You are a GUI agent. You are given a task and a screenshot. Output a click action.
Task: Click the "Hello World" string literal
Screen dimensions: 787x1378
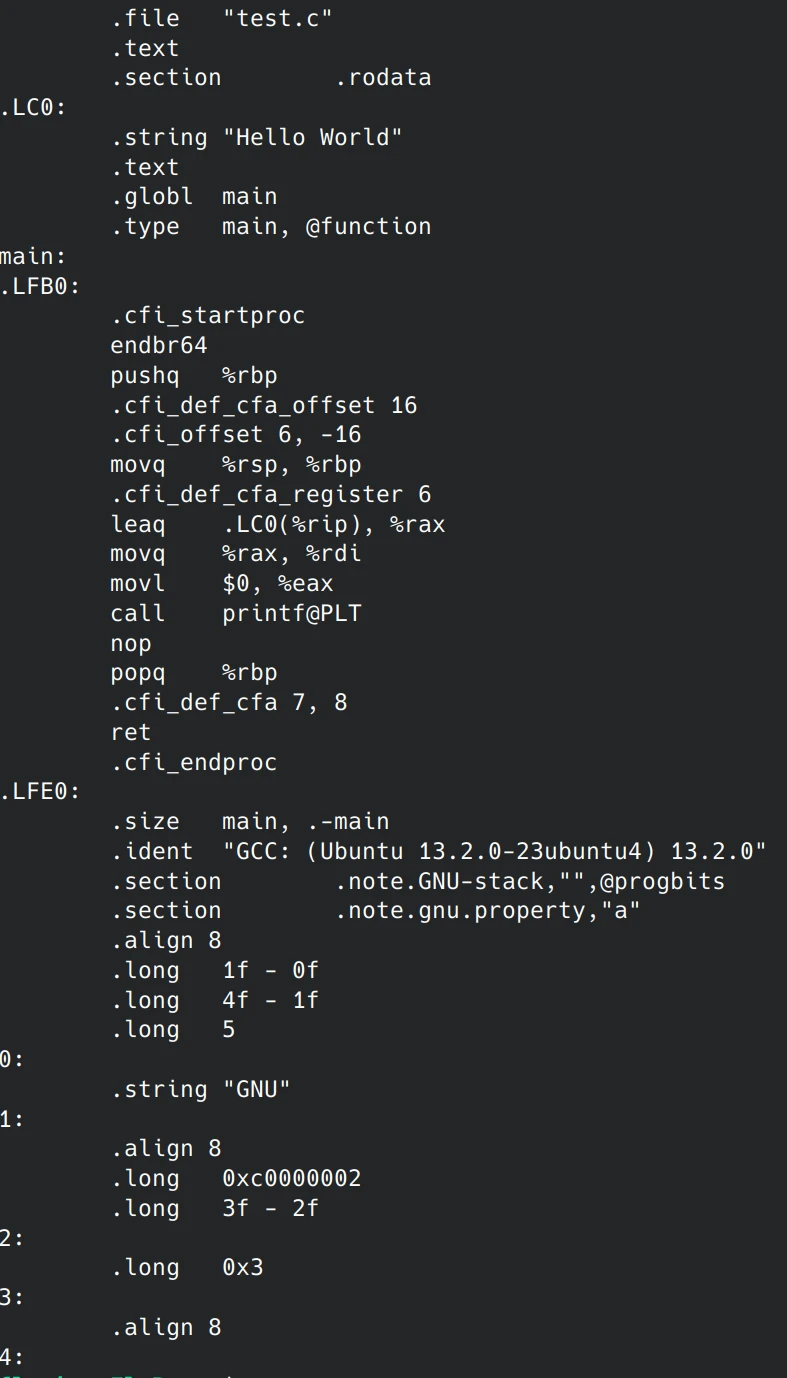point(312,137)
